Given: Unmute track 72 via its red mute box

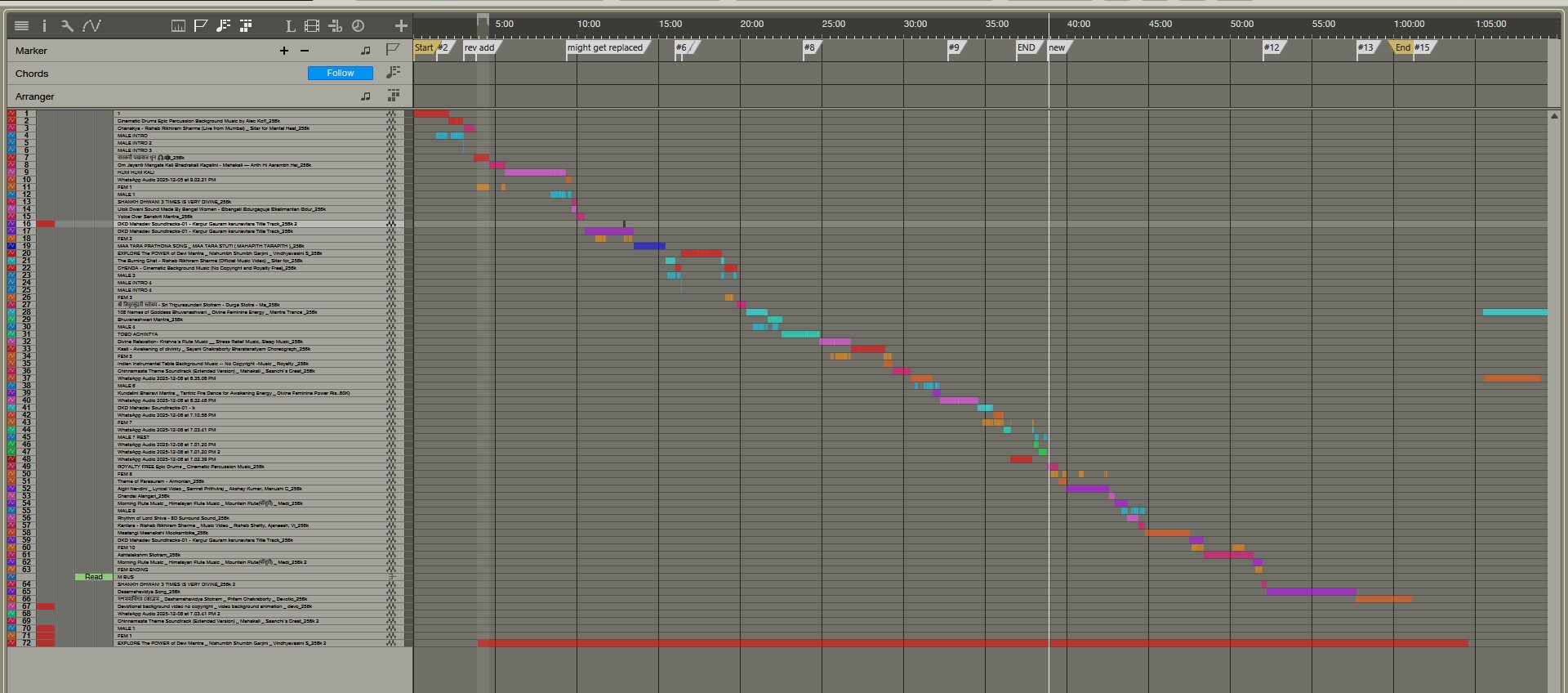Looking at the screenshot, I should click(46, 643).
